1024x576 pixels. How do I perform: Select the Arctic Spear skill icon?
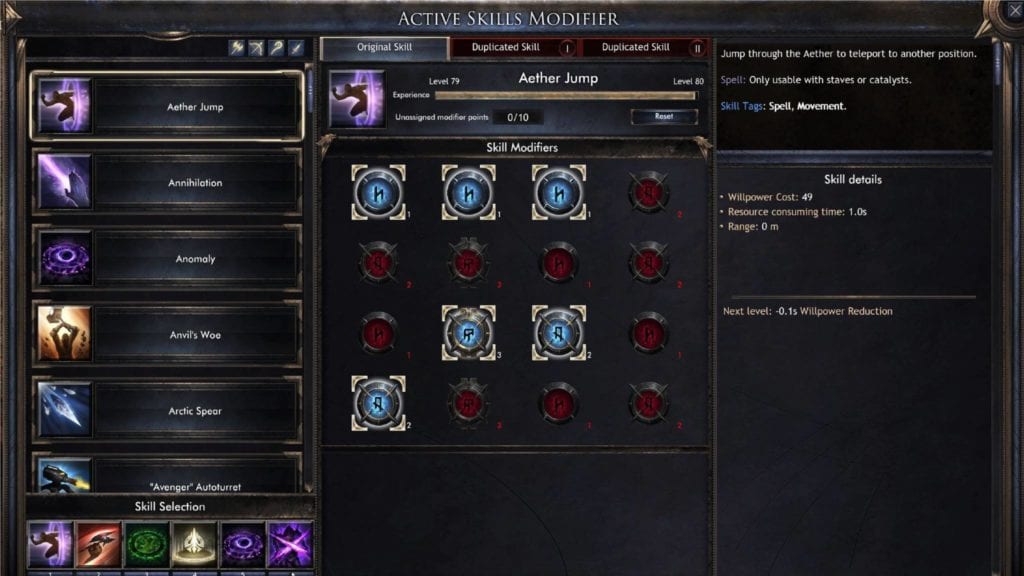65,411
